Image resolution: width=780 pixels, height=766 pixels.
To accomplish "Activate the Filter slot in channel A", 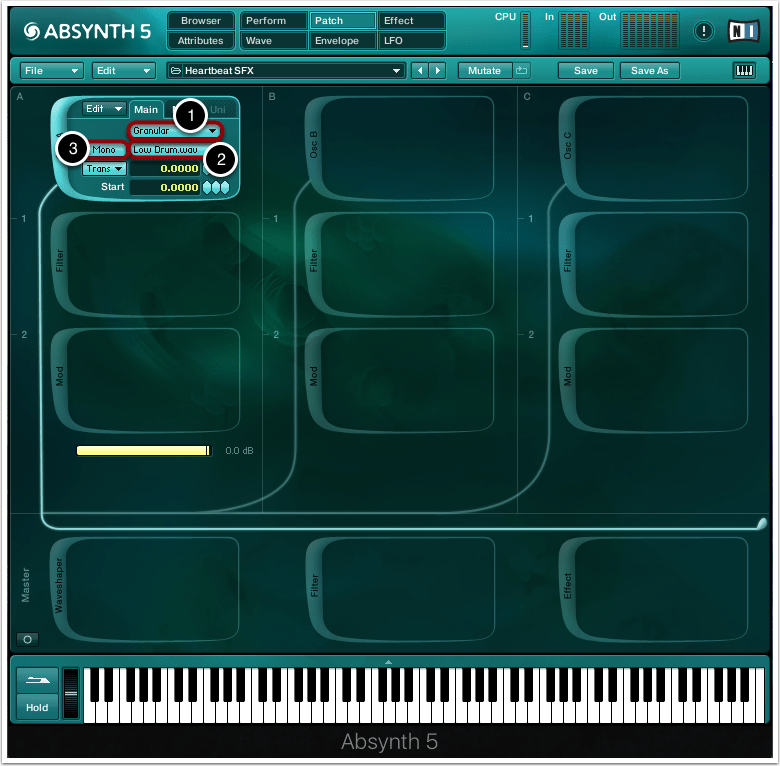I will pos(145,264).
